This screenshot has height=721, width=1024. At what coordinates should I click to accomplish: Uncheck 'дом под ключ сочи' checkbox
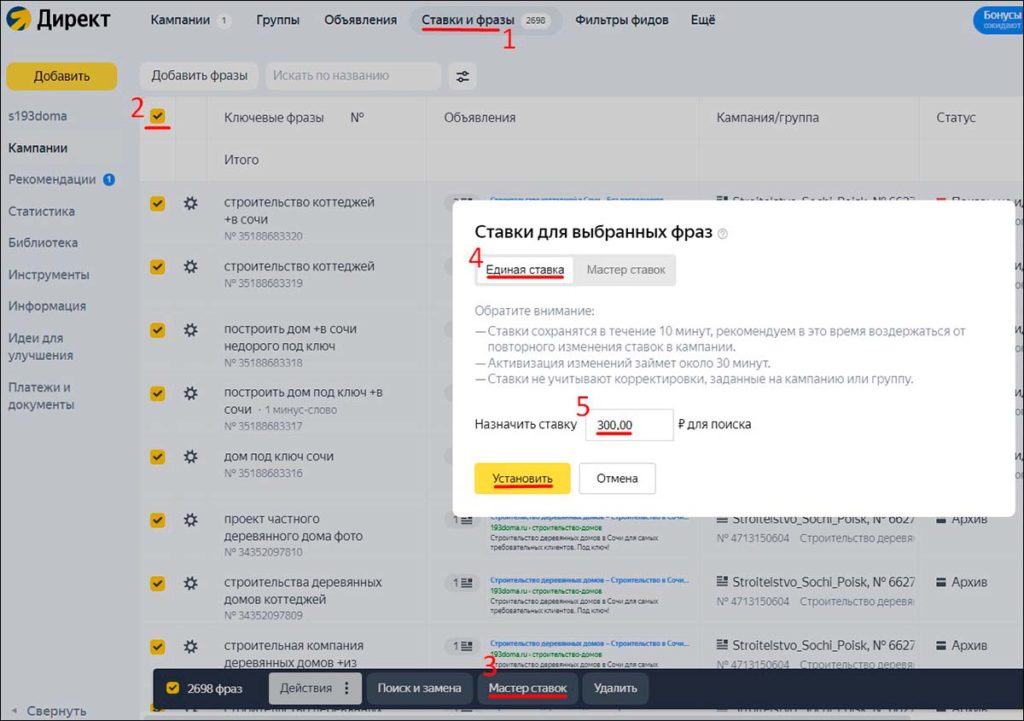tap(157, 457)
